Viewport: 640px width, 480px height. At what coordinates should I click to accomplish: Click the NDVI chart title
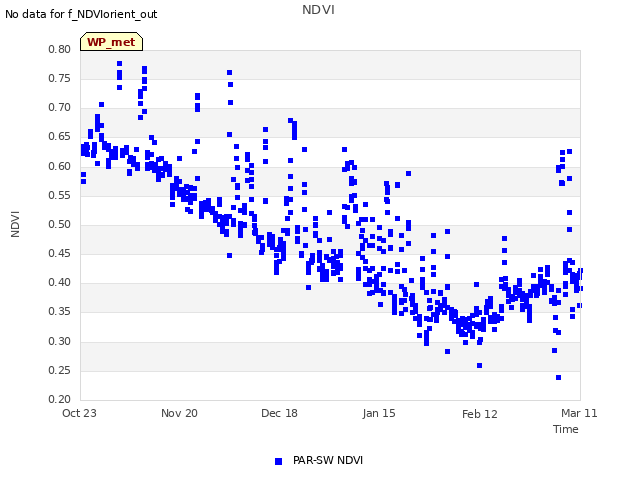click(318, 10)
